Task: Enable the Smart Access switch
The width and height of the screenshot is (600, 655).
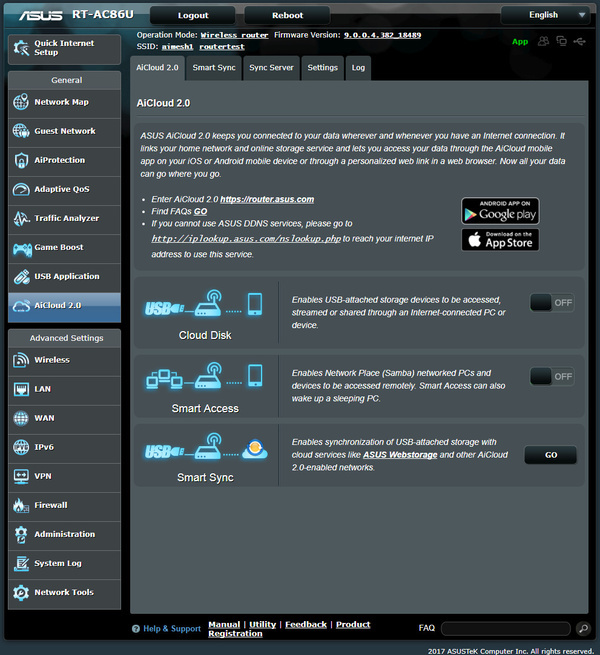Action: (x=552, y=377)
